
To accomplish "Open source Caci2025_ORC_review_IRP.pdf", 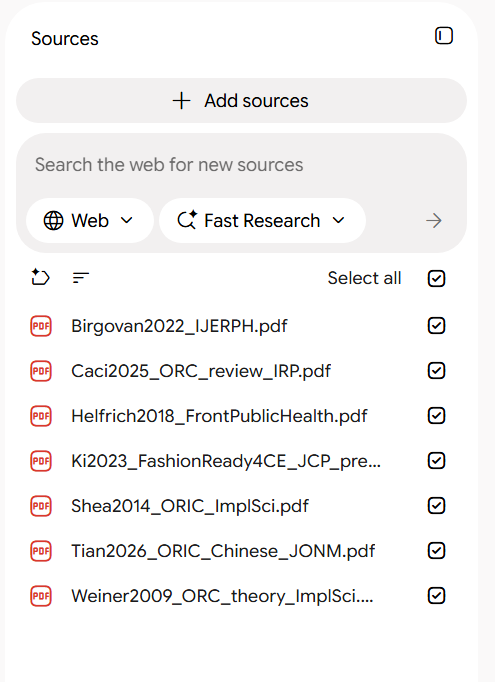I will click(x=201, y=371).
